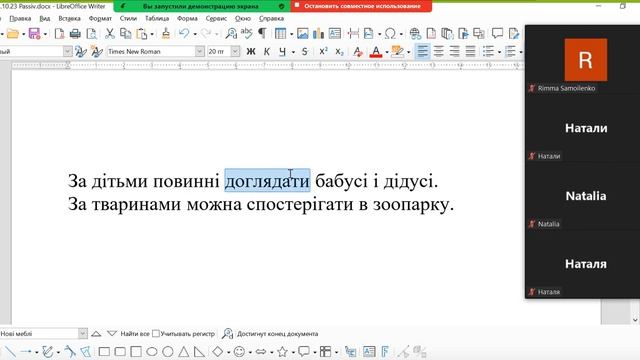Toggle track changes recording
This screenshot has width=640, height=360.
[x=513, y=33]
